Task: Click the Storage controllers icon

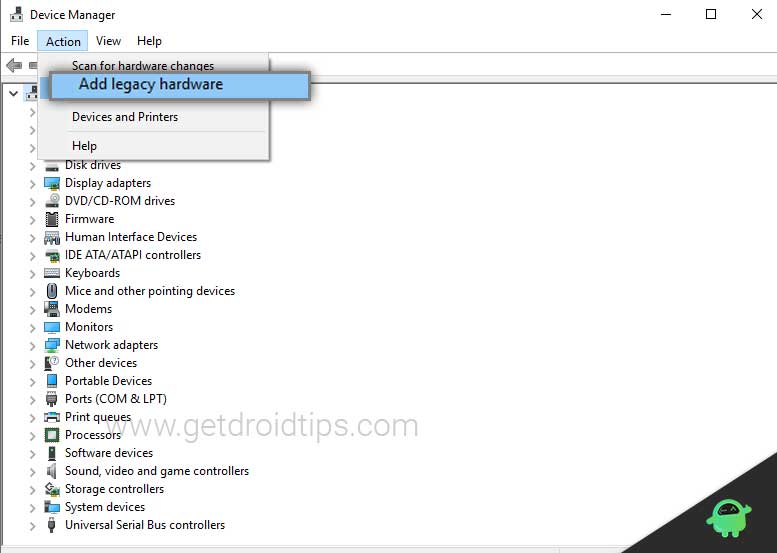Action: point(52,489)
